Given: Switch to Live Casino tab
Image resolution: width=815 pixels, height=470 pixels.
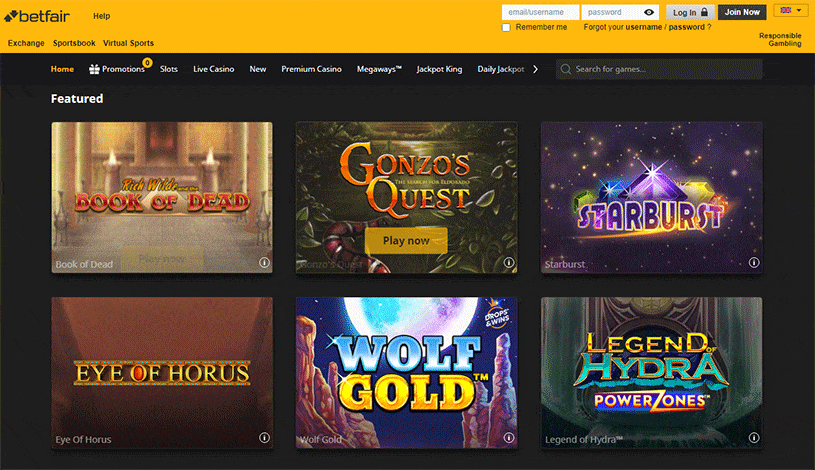Looking at the screenshot, I should [x=214, y=69].
